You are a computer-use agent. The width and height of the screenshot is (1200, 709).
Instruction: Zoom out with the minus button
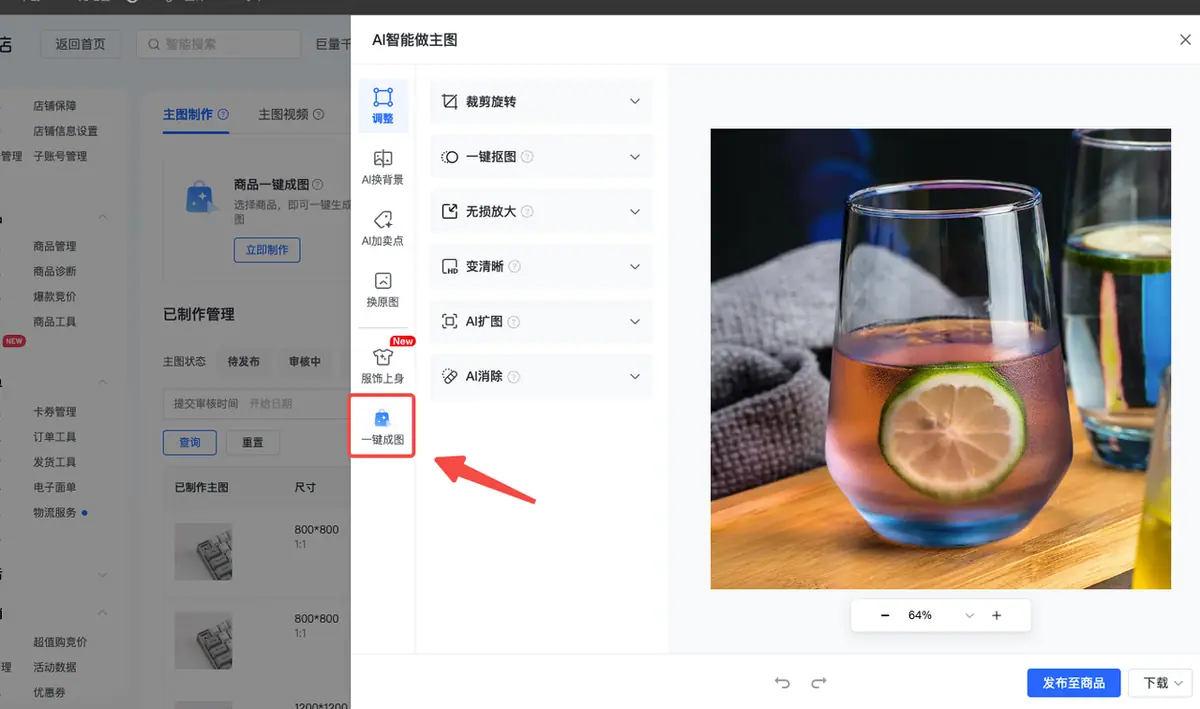click(885, 615)
